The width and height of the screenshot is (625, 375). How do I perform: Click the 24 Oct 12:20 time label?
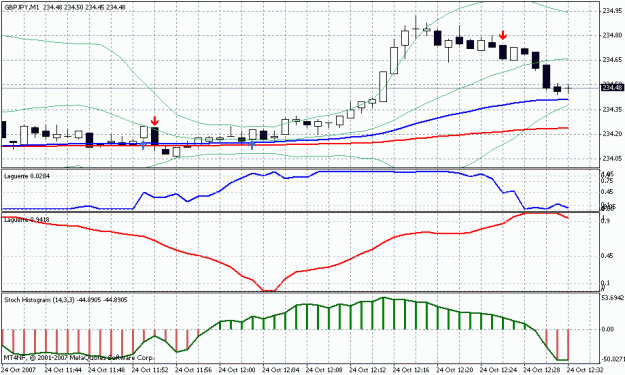click(454, 370)
